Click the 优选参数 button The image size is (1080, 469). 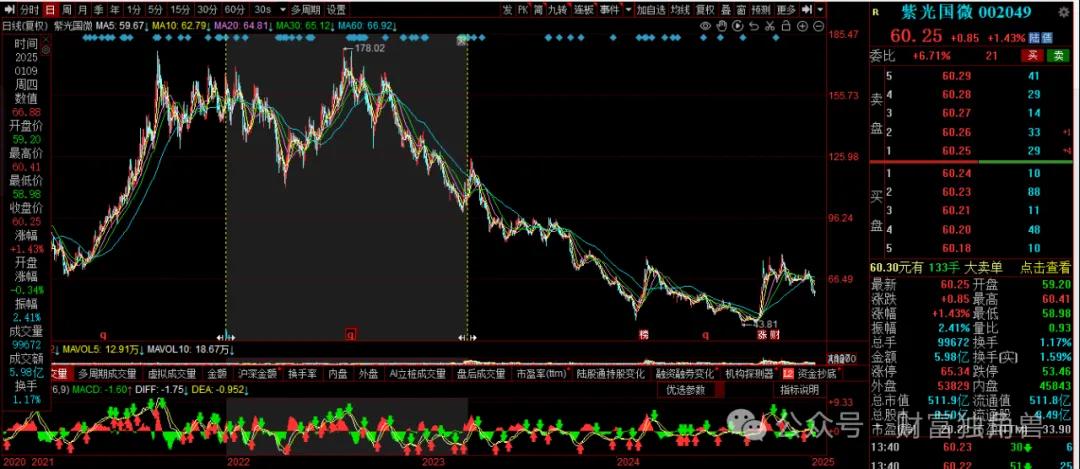click(x=685, y=389)
